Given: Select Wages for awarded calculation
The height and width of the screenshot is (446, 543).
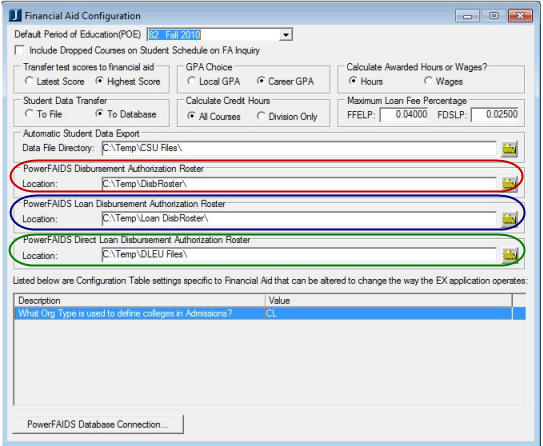Looking at the screenshot, I should coord(428,81).
